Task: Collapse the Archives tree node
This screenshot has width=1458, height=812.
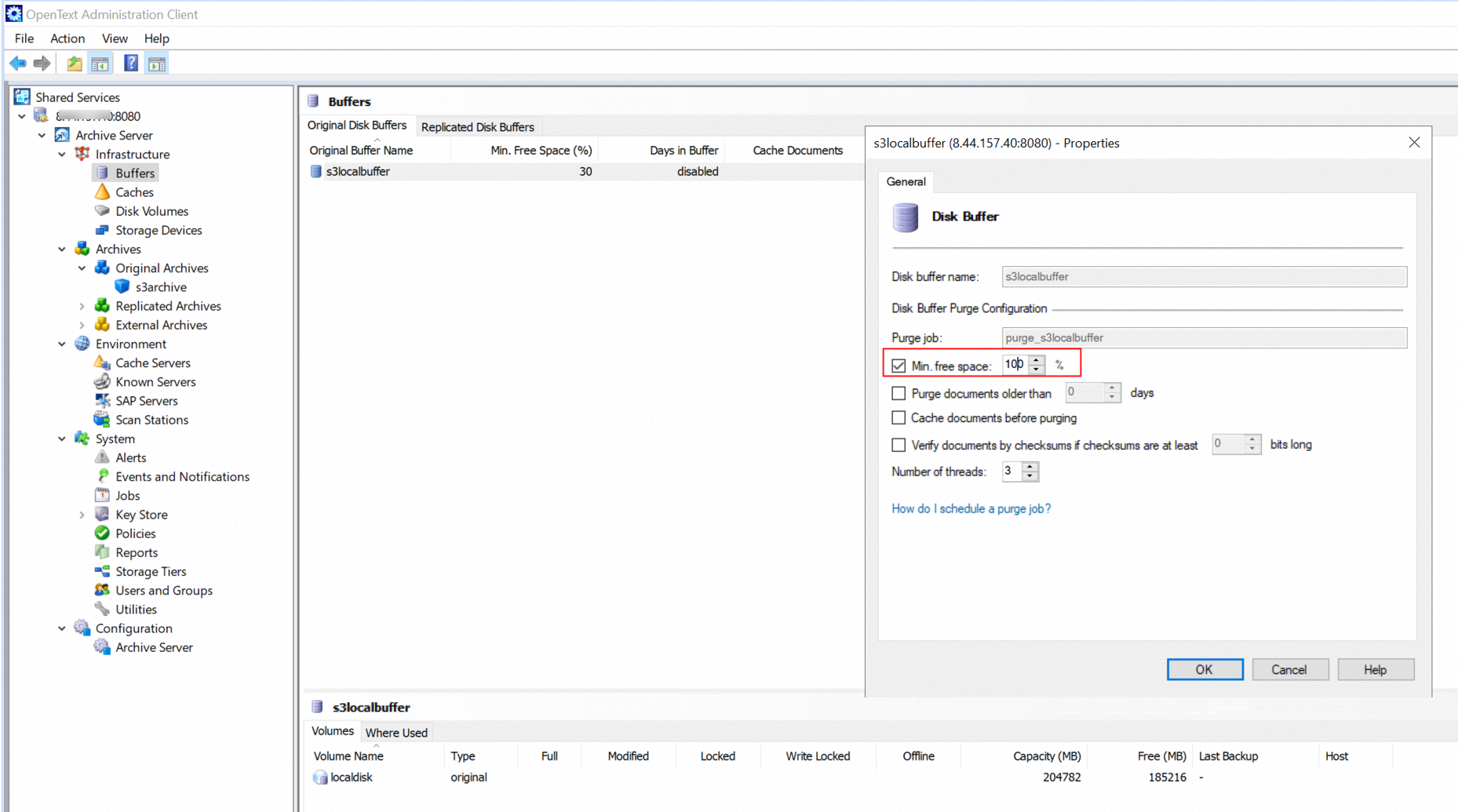Action: tap(62, 249)
